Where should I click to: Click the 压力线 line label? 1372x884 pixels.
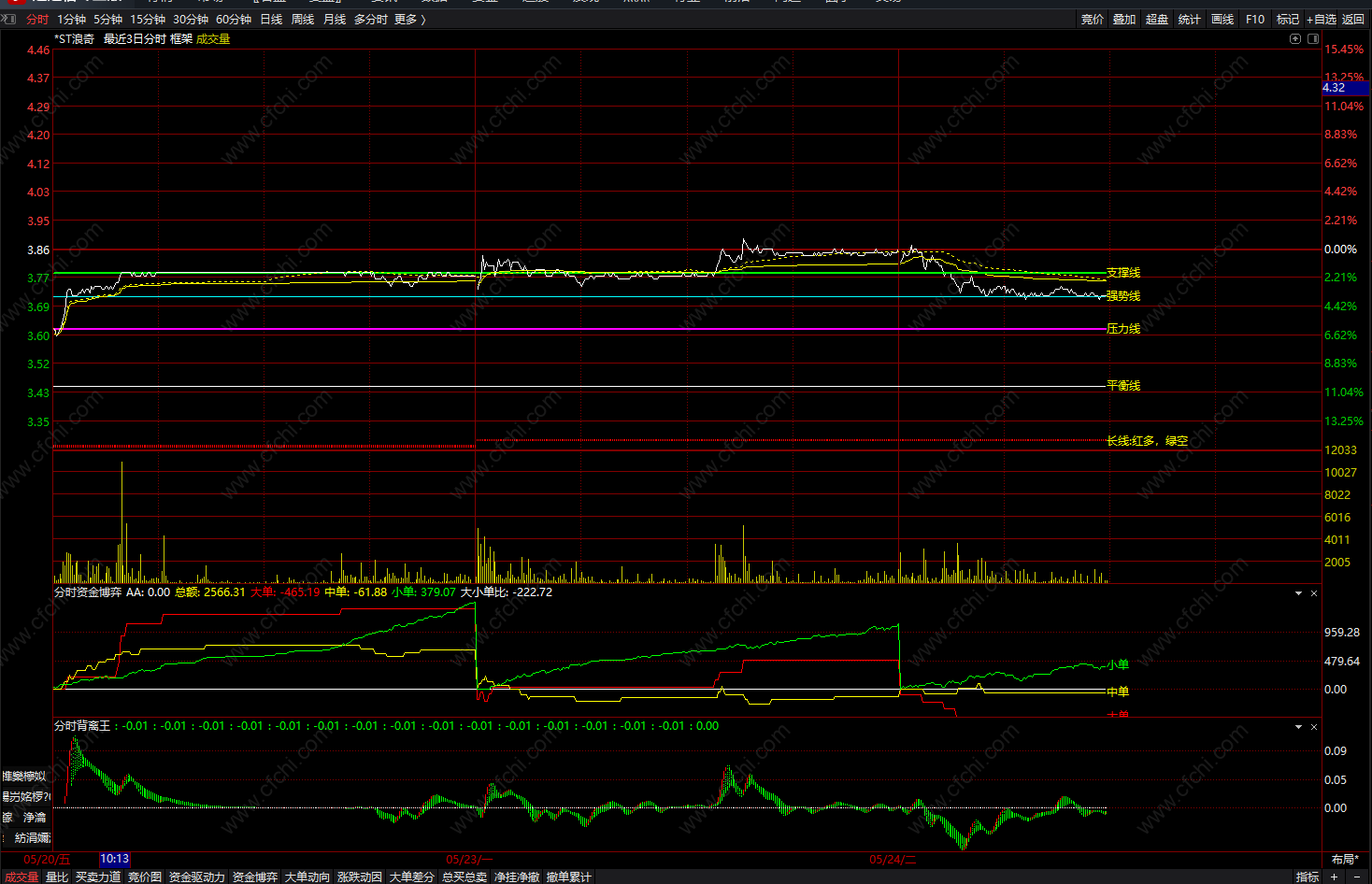[x=1123, y=329]
